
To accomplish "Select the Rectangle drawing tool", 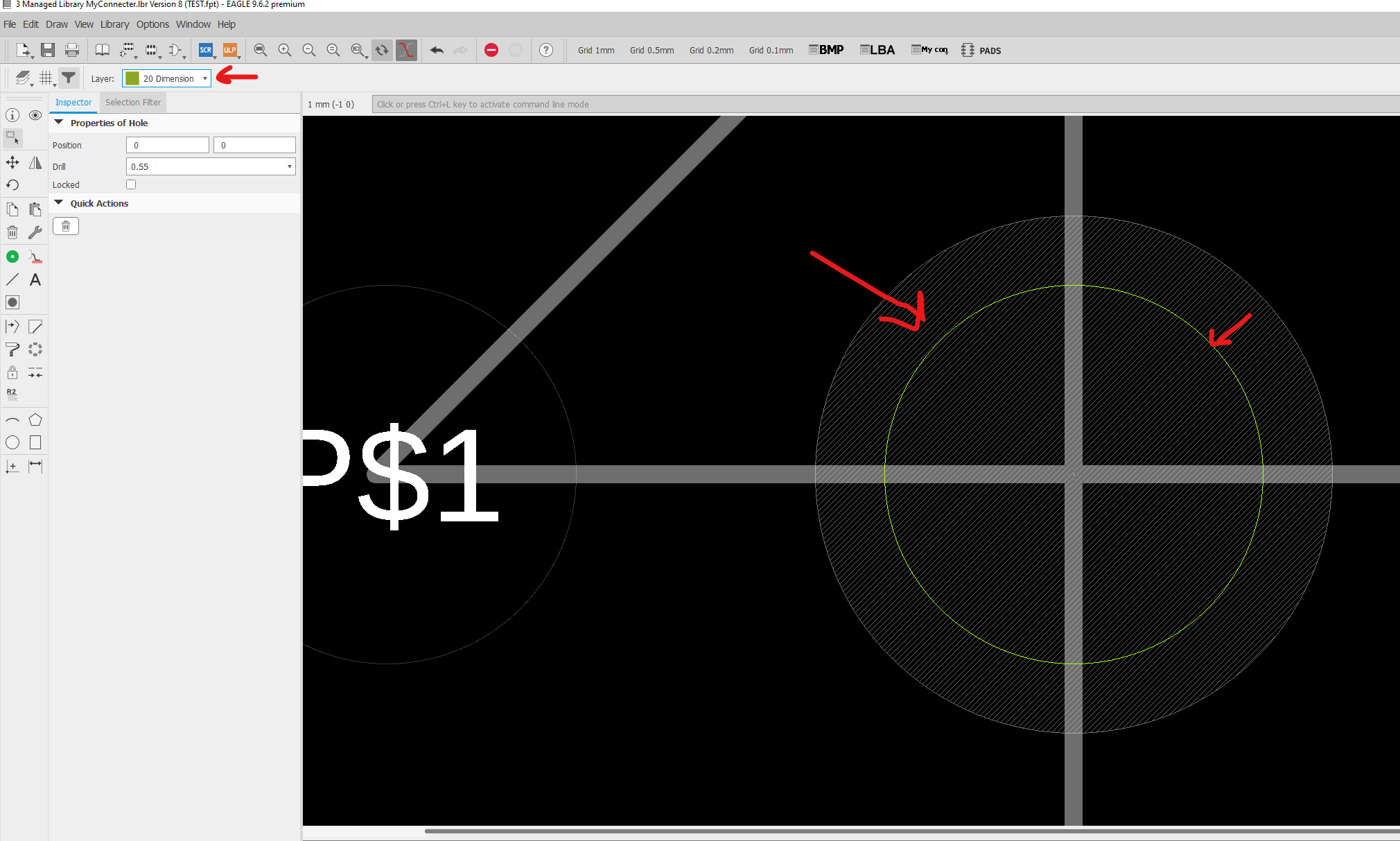I will click(35, 442).
